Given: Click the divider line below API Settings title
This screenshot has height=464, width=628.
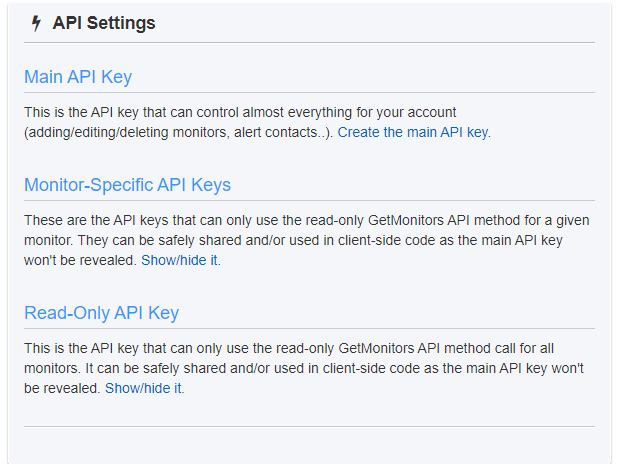Looking at the screenshot, I should pyautogui.click(x=309, y=43).
